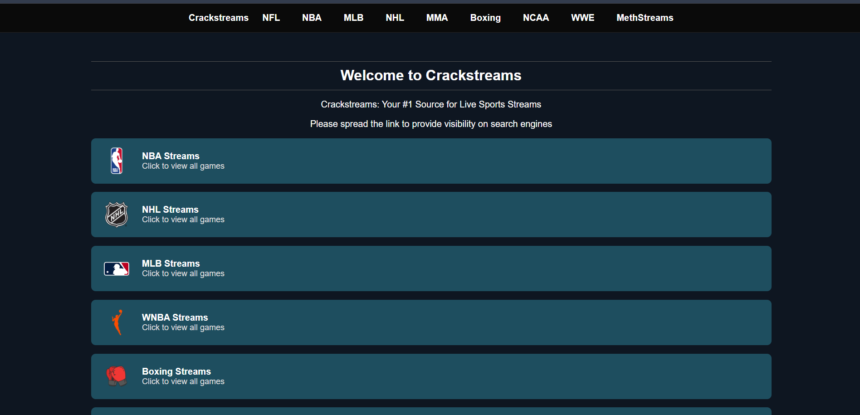
Task: Click the MLB logo icon
Action: 116,269
